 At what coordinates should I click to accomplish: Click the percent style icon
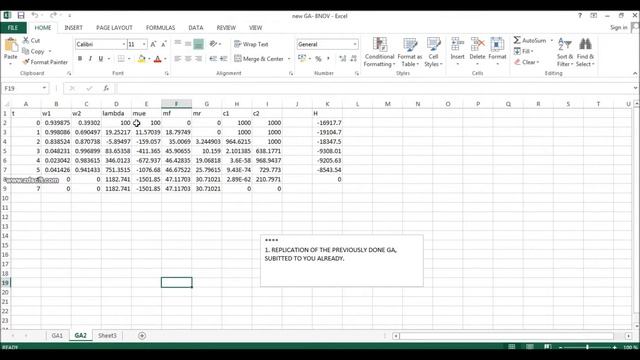pos(318,59)
